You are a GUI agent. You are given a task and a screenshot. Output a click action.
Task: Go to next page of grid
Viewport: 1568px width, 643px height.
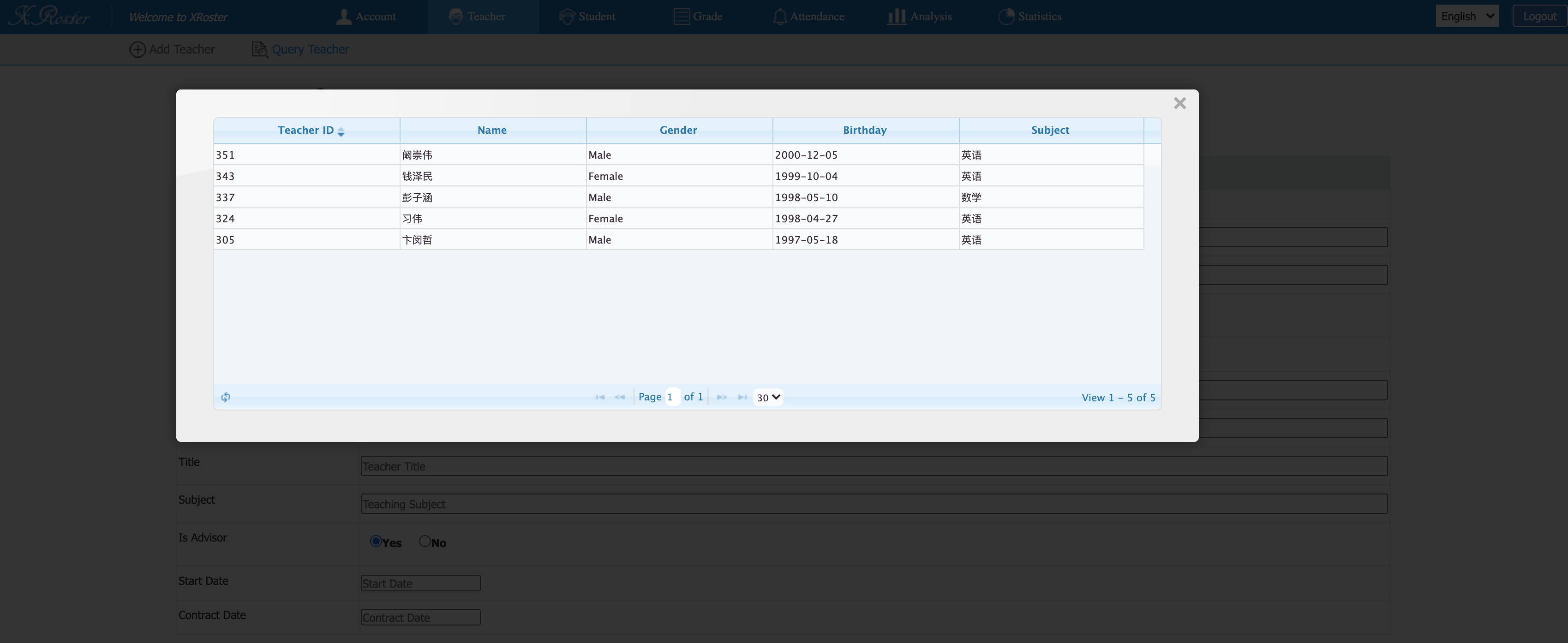pyautogui.click(x=722, y=397)
